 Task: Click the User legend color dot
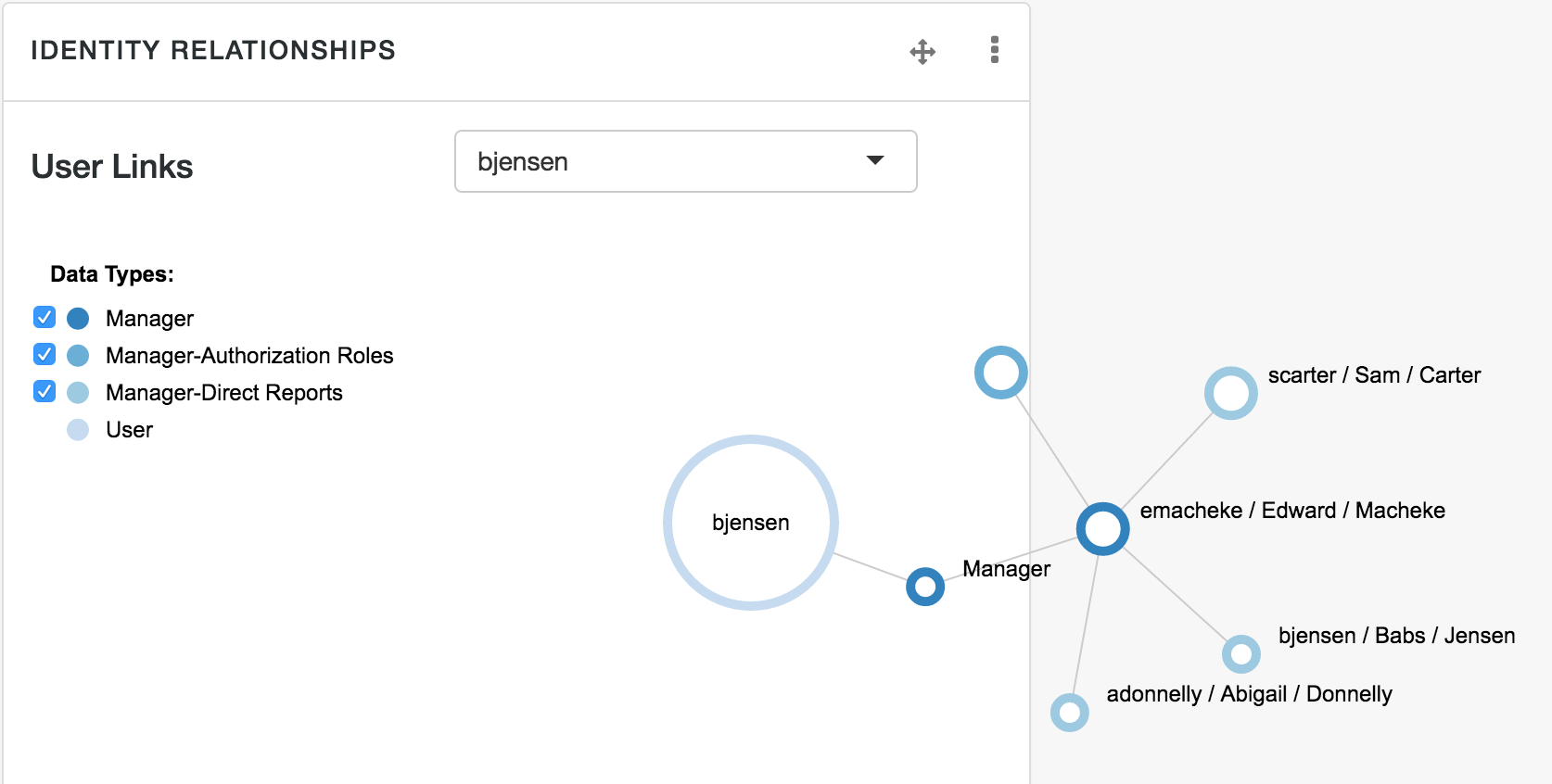click(79, 430)
